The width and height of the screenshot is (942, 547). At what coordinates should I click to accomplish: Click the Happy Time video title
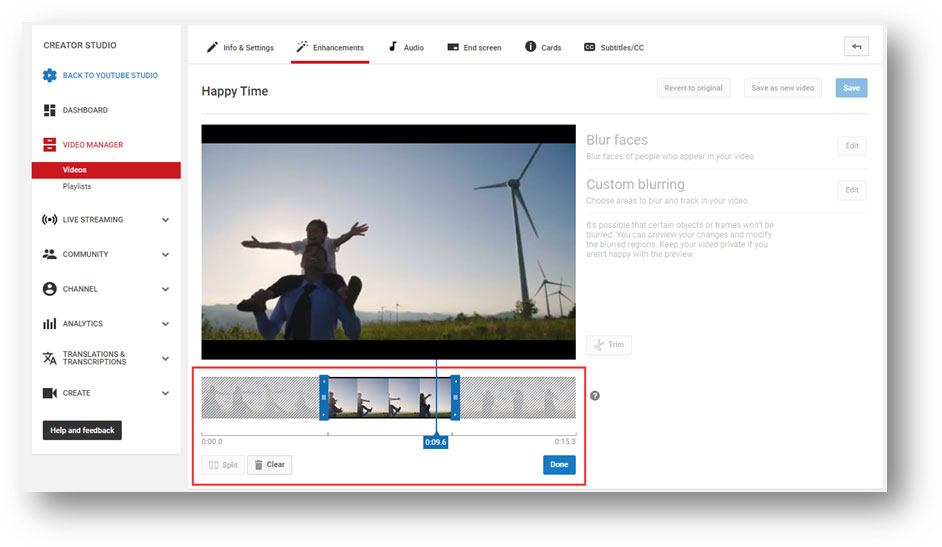(235, 91)
